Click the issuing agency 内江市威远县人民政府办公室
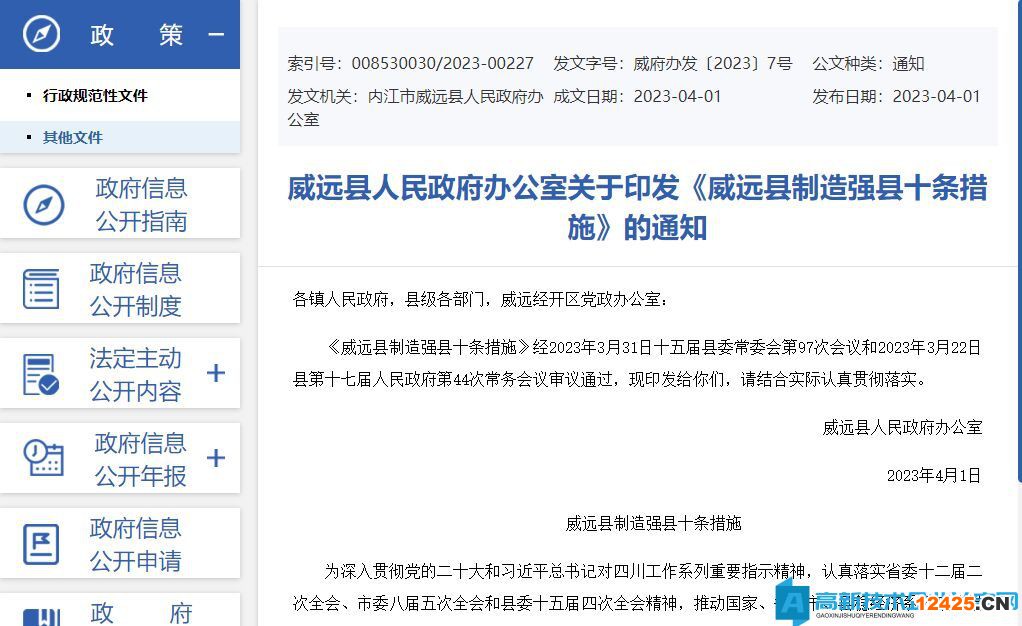 [416, 108]
